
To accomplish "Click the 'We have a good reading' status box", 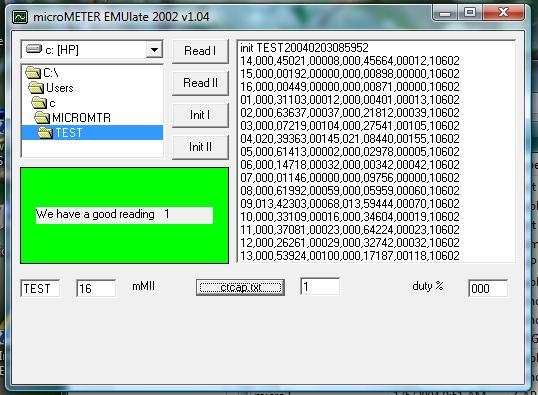I will pyautogui.click(x=124, y=215).
